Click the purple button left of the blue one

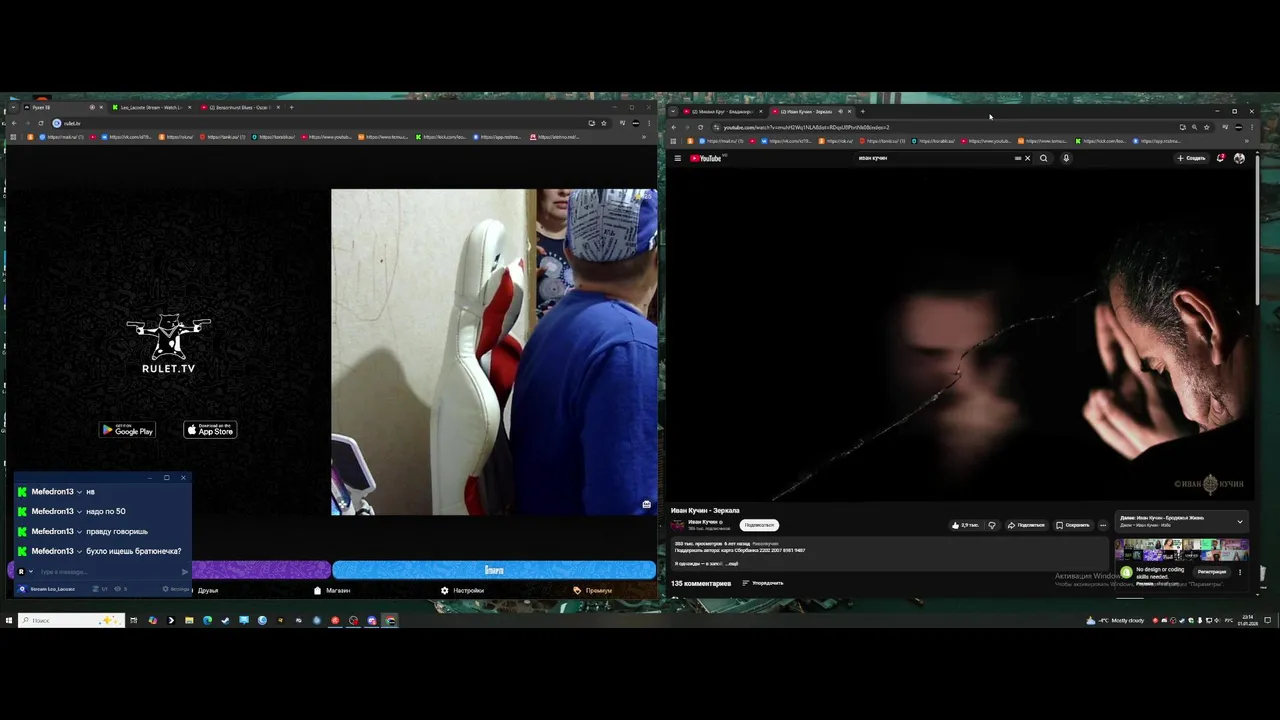(260, 570)
